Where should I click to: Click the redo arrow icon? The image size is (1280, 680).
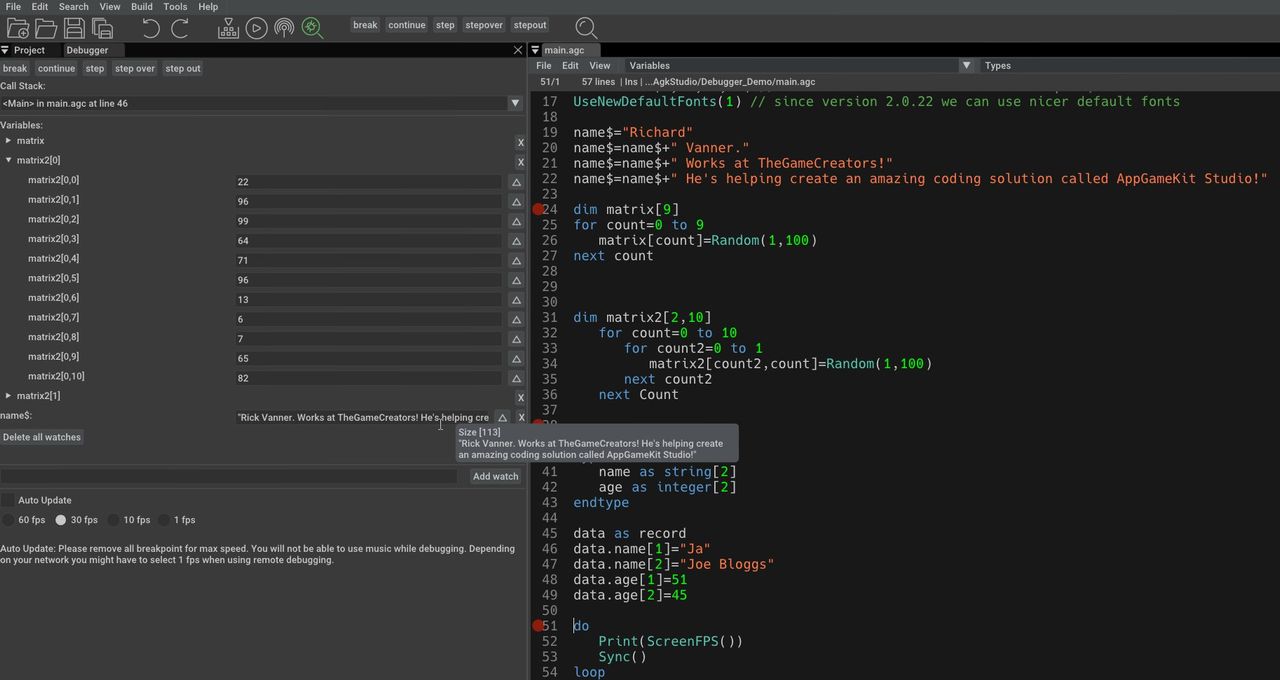(x=180, y=28)
